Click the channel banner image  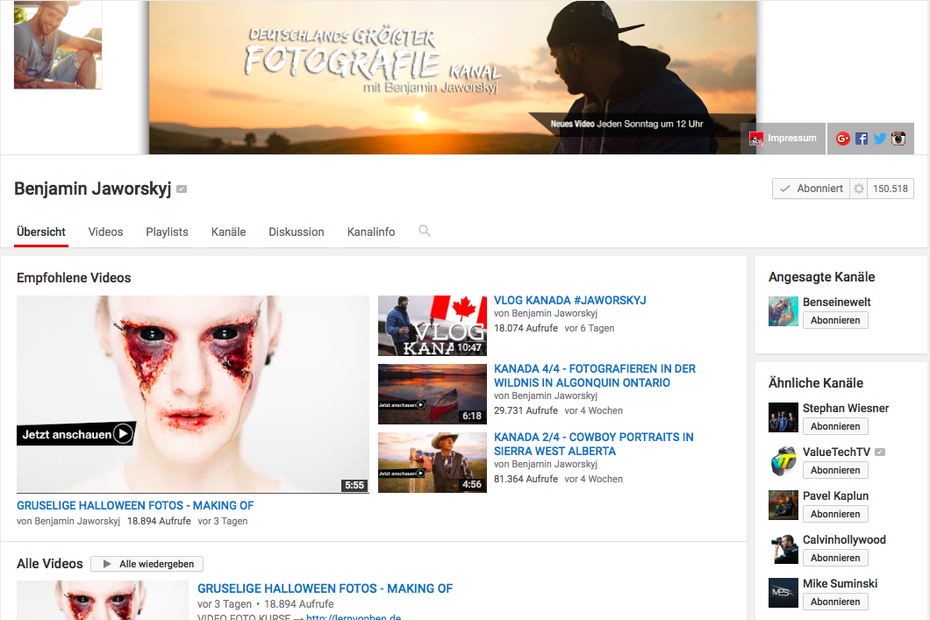click(x=453, y=77)
